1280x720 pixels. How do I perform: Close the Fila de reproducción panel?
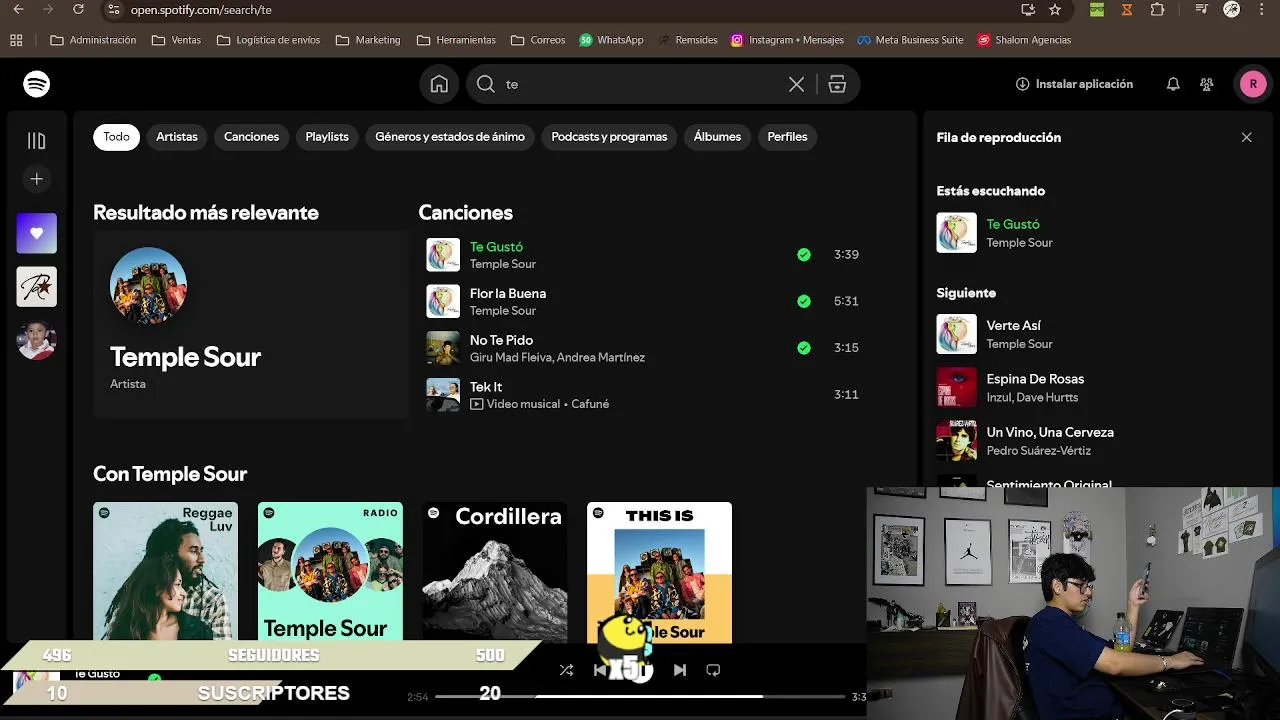(1246, 137)
